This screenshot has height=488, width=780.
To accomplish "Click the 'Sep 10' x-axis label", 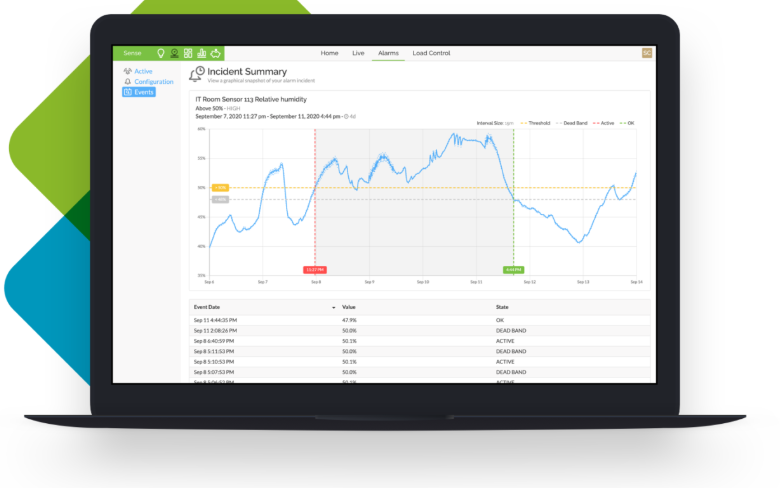I will 423,282.
